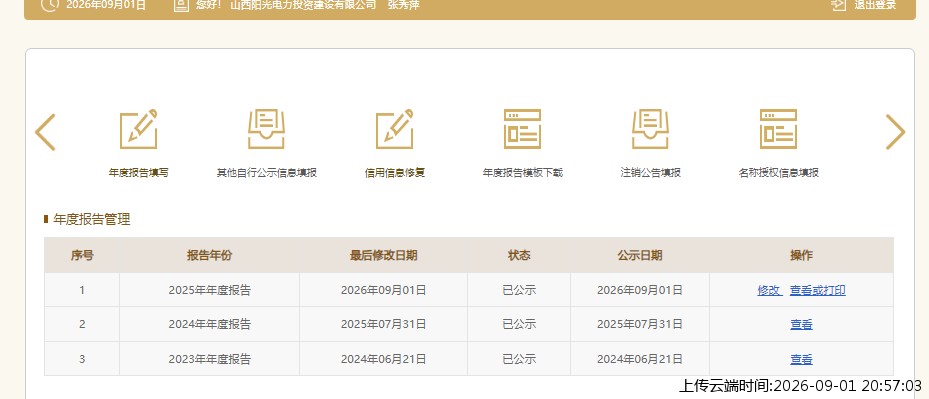
Task: Click 已公示 status in 2025 report row
Action: tap(519, 291)
